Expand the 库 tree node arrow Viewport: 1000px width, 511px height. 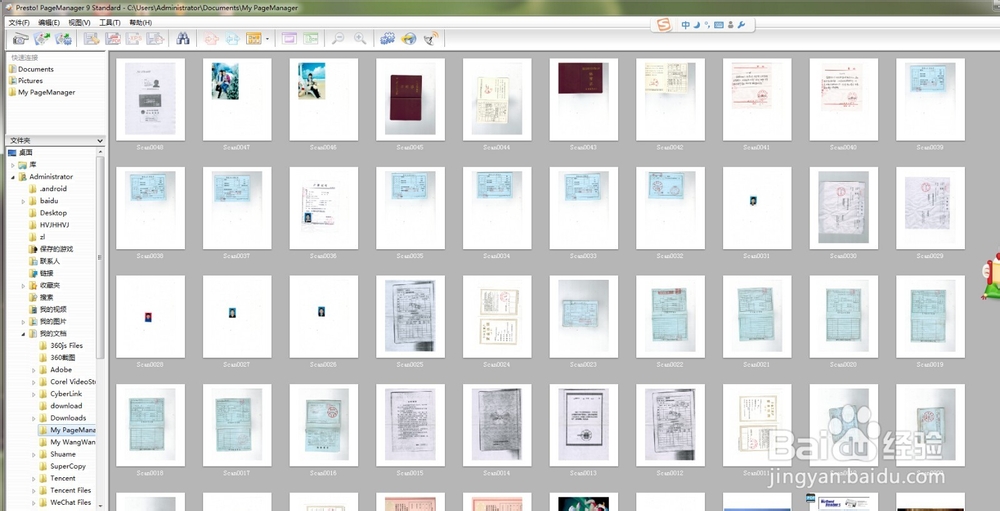coord(13,165)
